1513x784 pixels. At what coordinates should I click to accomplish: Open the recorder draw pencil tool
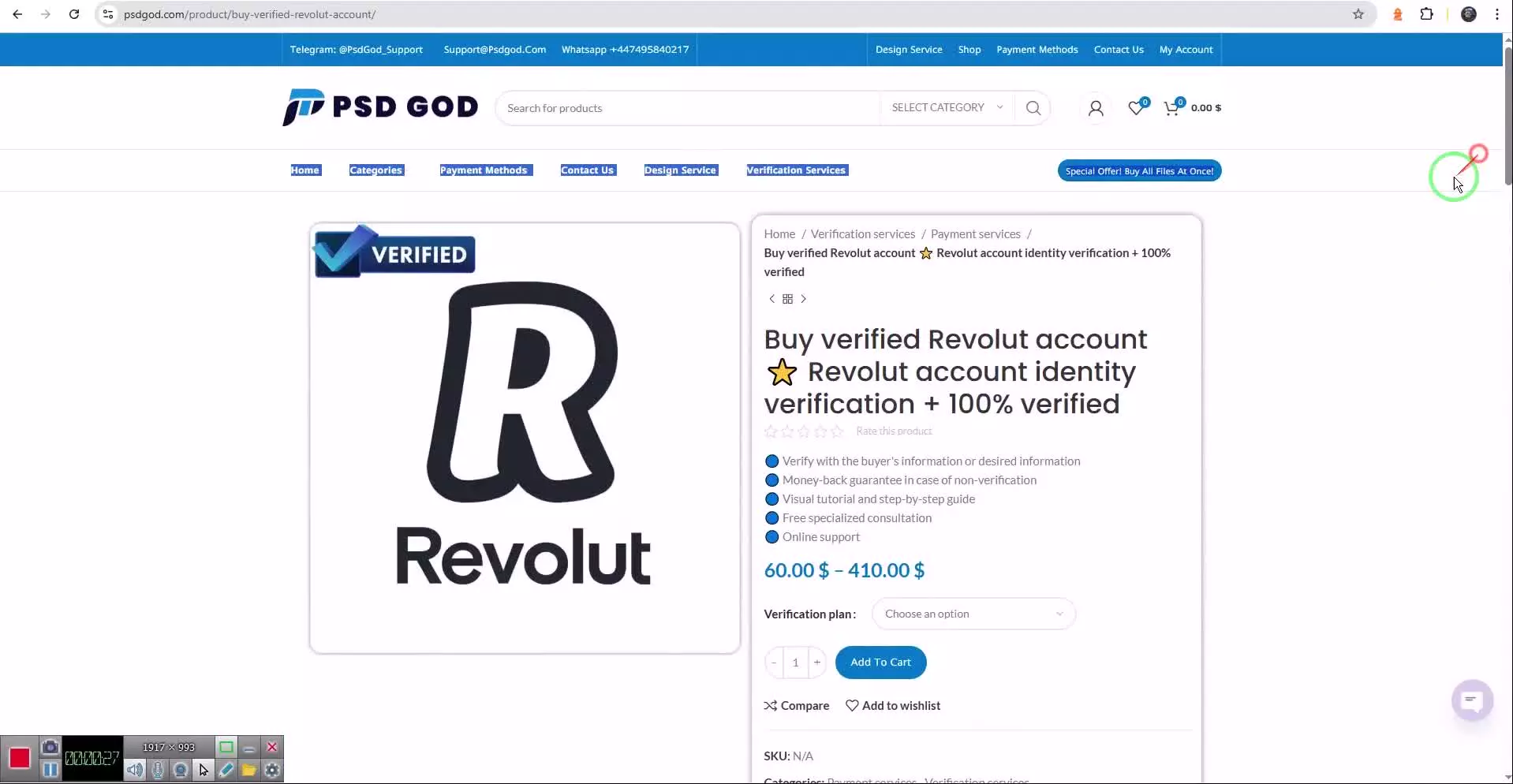coord(226,770)
